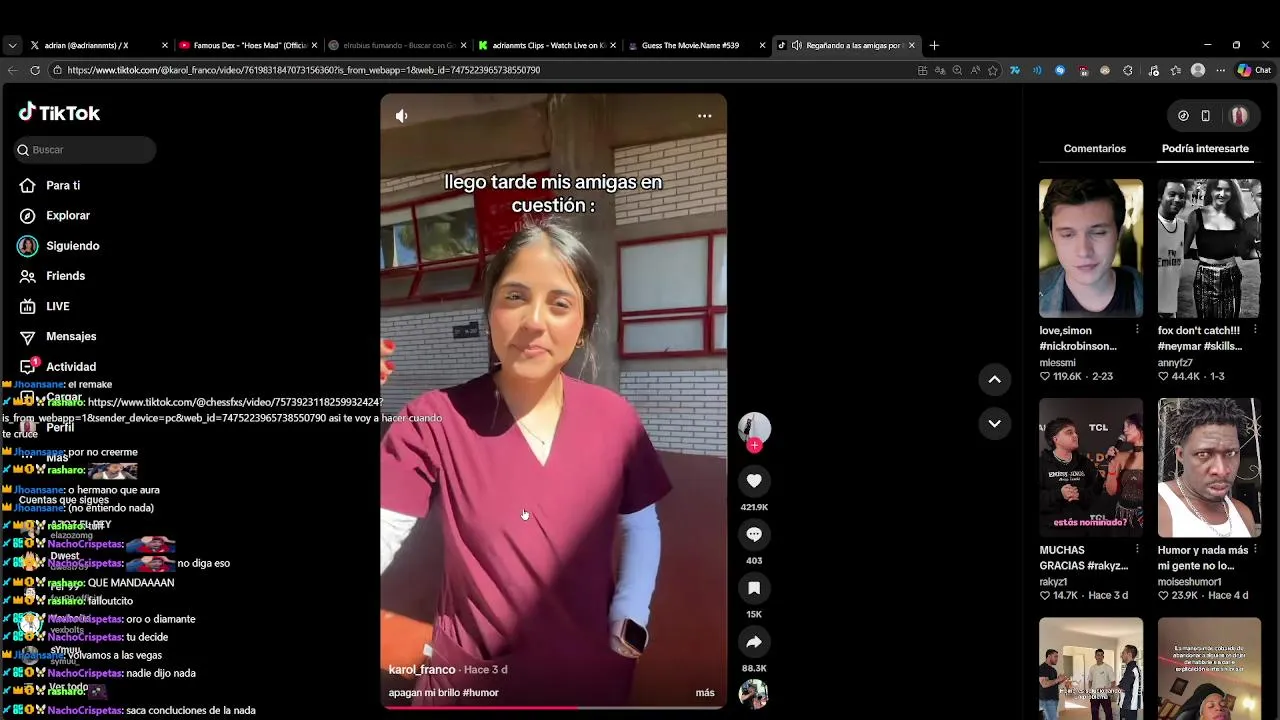Open the rakyz1 creator link
Image resolution: width=1280 pixels, height=720 pixels.
[1053, 582]
